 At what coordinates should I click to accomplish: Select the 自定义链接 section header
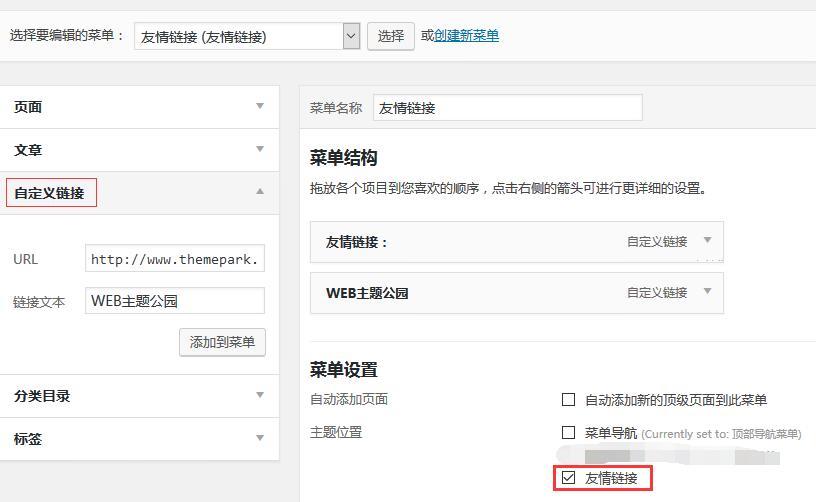[50, 193]
